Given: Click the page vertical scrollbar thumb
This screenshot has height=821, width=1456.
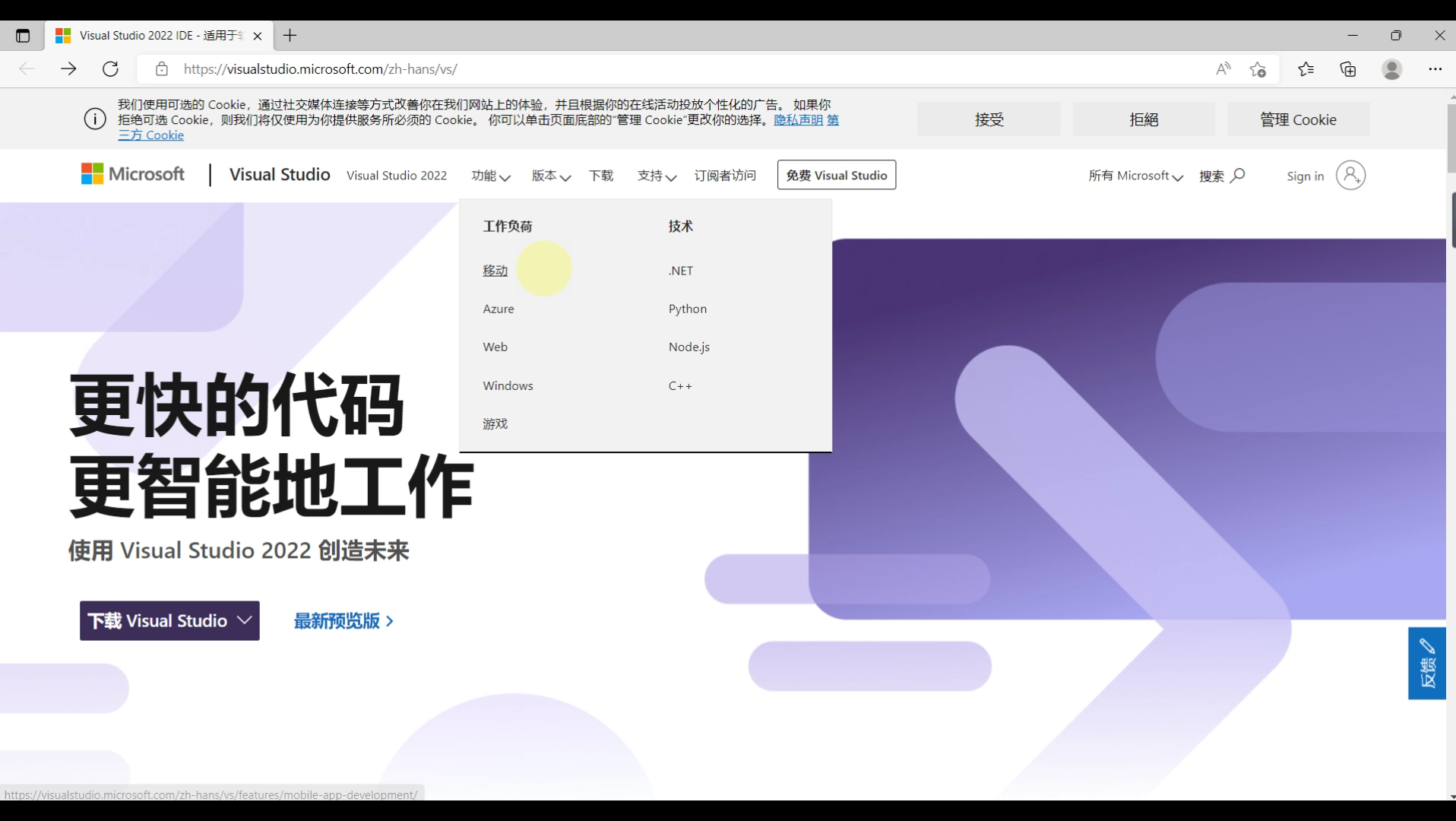Looking at the screenshot, I should pyautogui.click(x=1451, y=138).
